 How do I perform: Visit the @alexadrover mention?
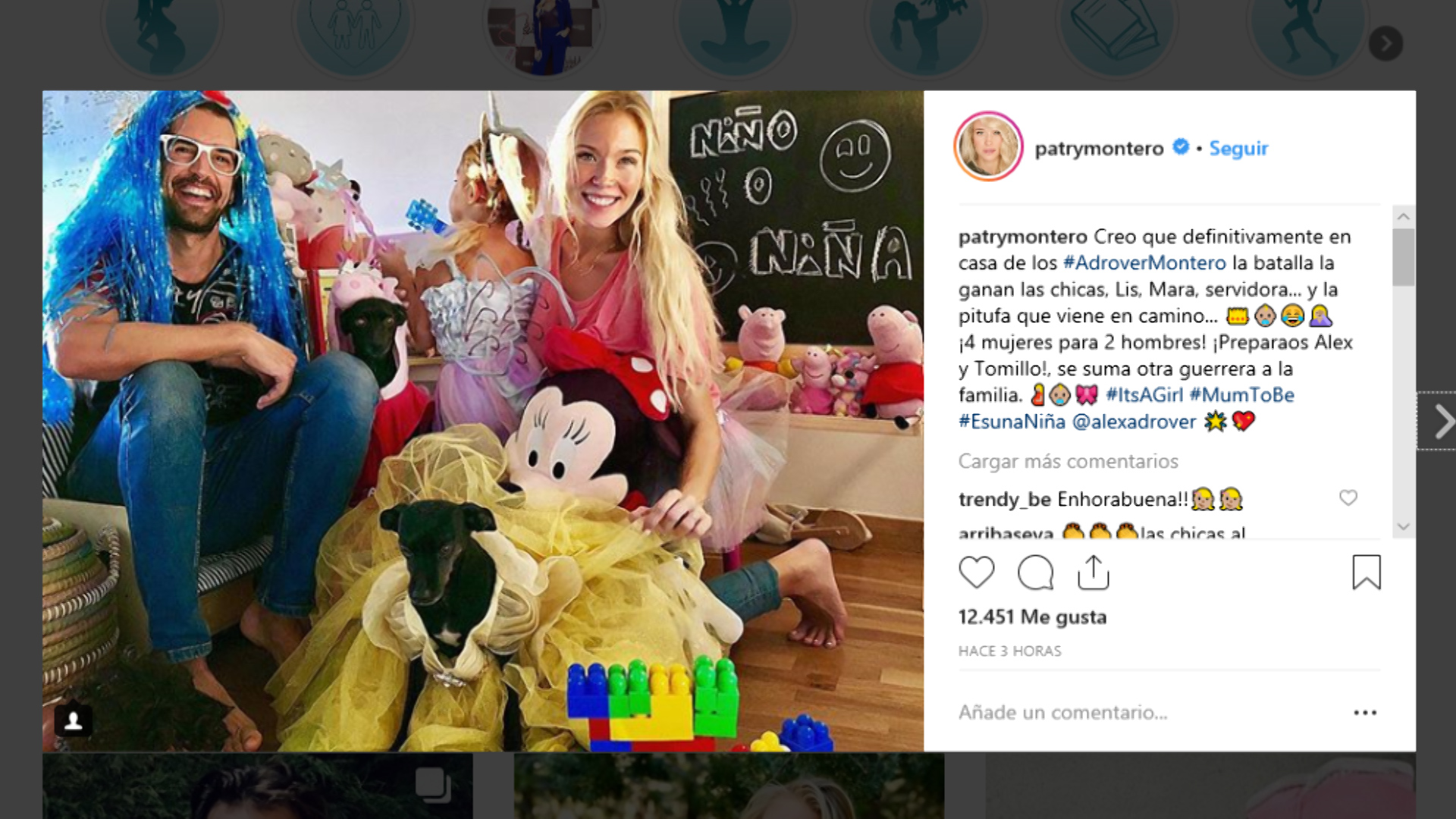point(1134,422)
